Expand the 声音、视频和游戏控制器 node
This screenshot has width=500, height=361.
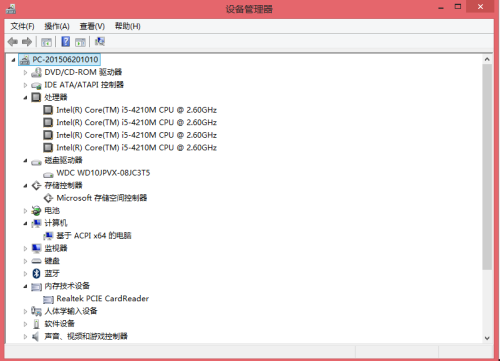point(25,337)
